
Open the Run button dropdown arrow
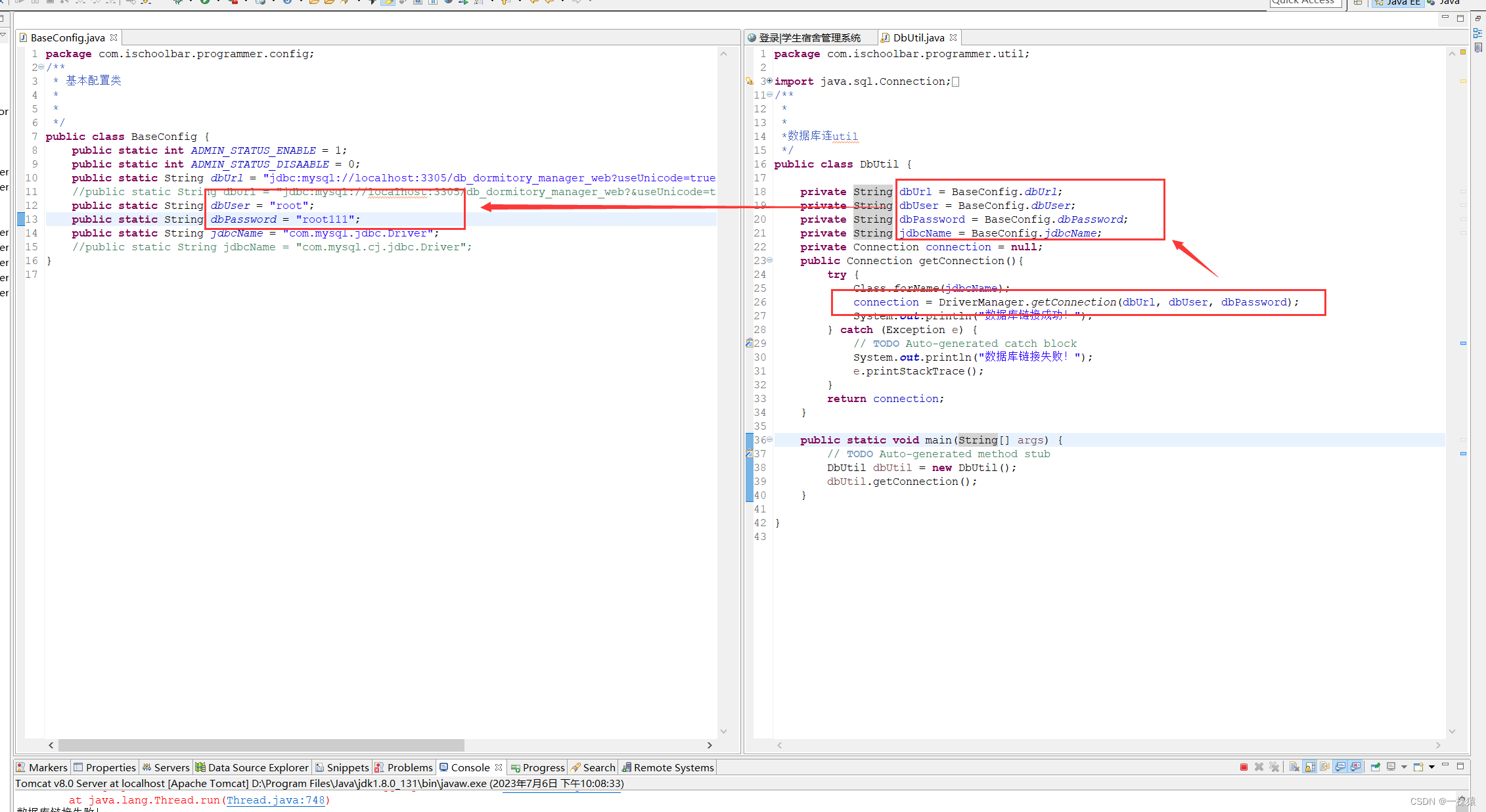point(218,3)
